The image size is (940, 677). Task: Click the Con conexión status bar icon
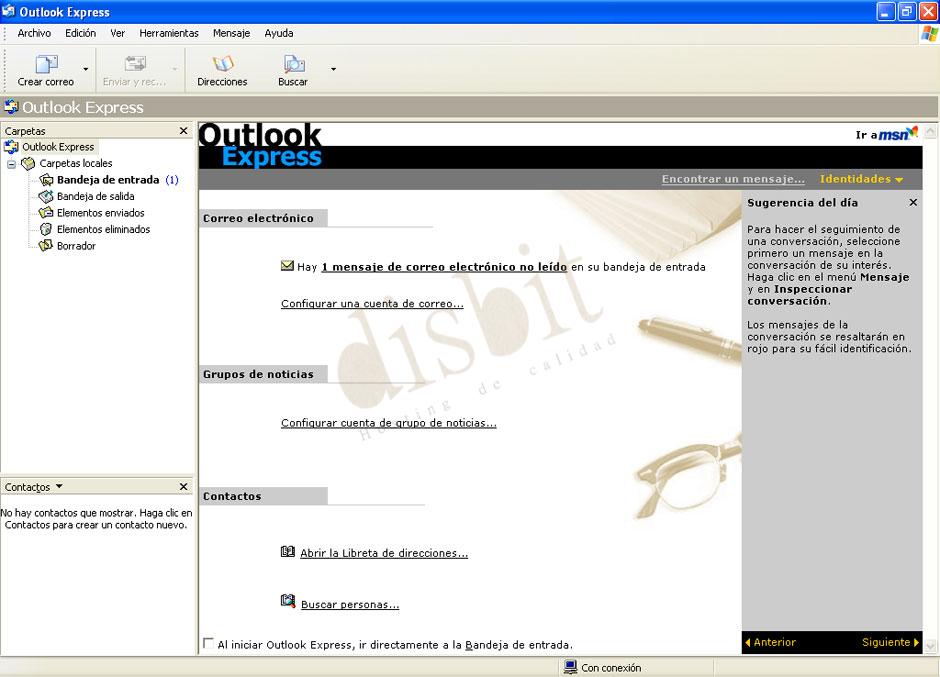coord(570,667)
